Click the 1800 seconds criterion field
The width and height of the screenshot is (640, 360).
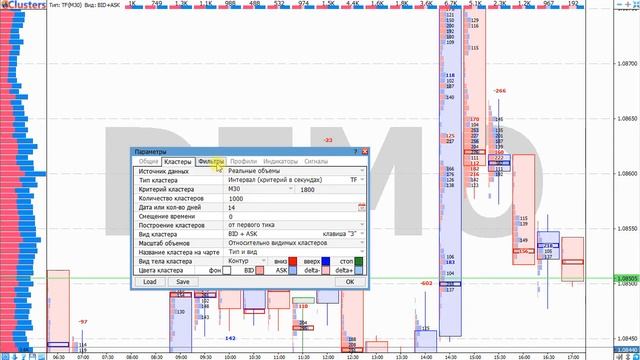[331, 189]
